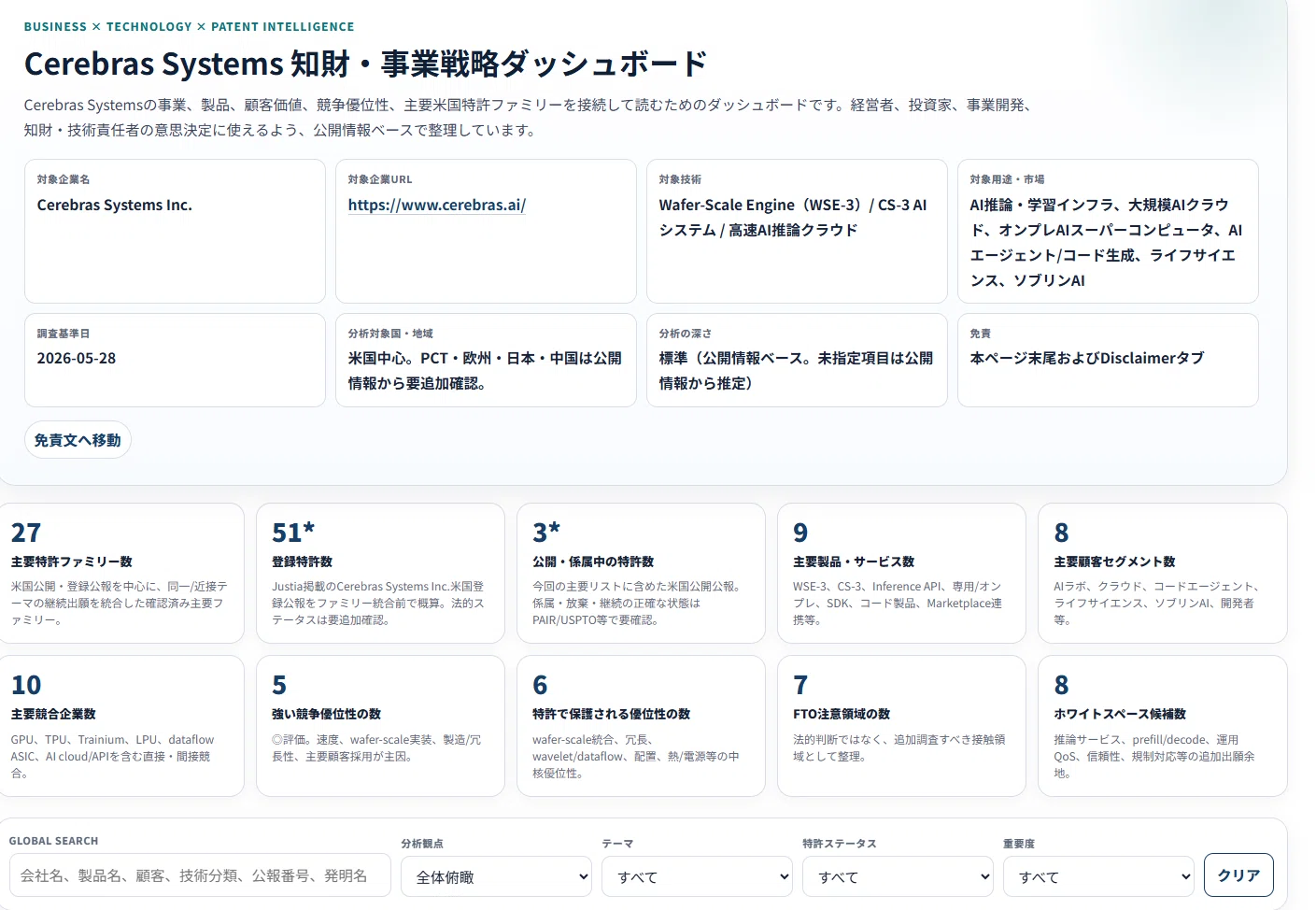Open the テーマ dropdown

click(698, 876)
